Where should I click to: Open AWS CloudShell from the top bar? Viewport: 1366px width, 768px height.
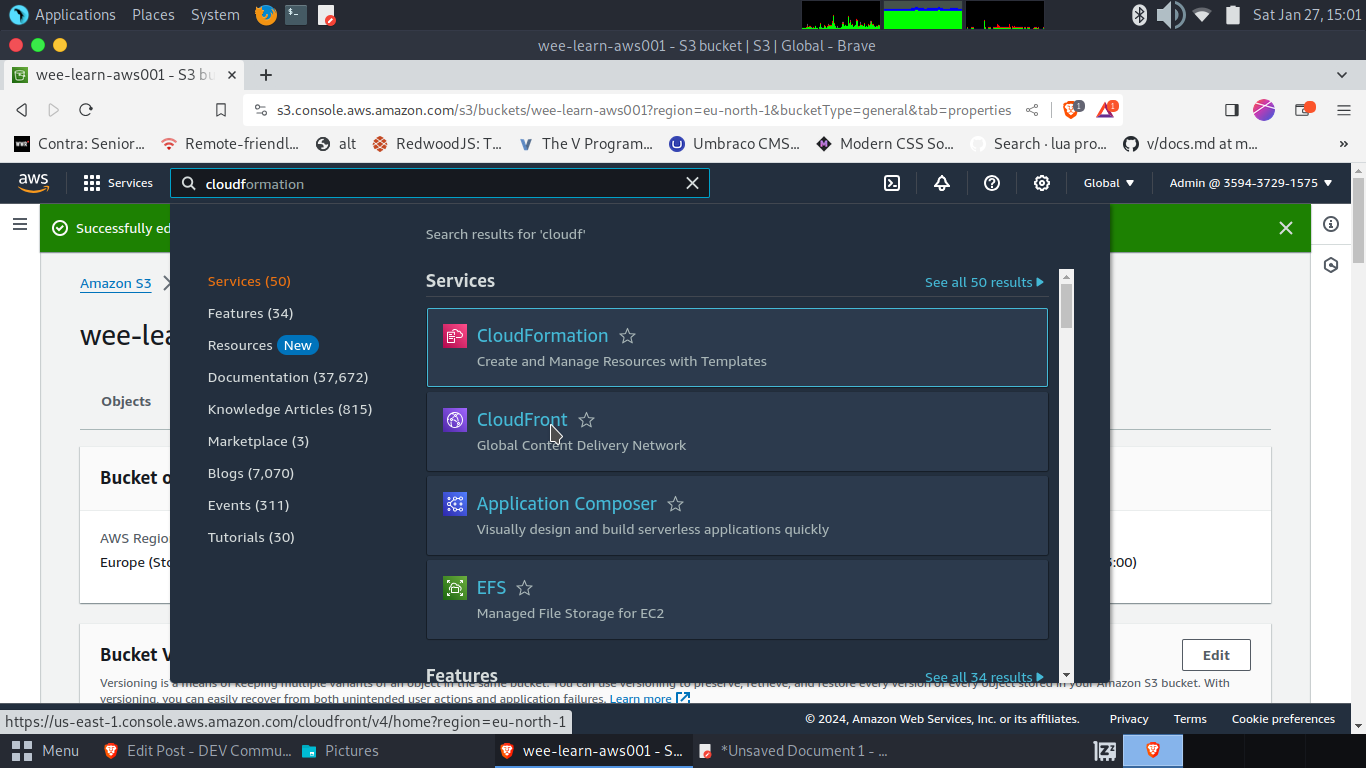coord(892,183)
